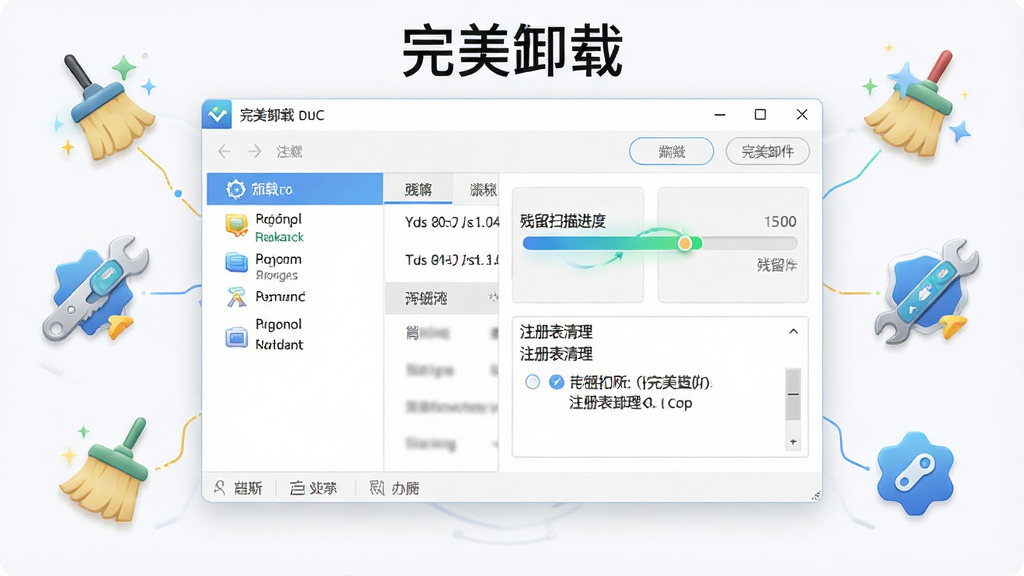Open the orange chat icon beside Rqonpl

click(236, 225)
